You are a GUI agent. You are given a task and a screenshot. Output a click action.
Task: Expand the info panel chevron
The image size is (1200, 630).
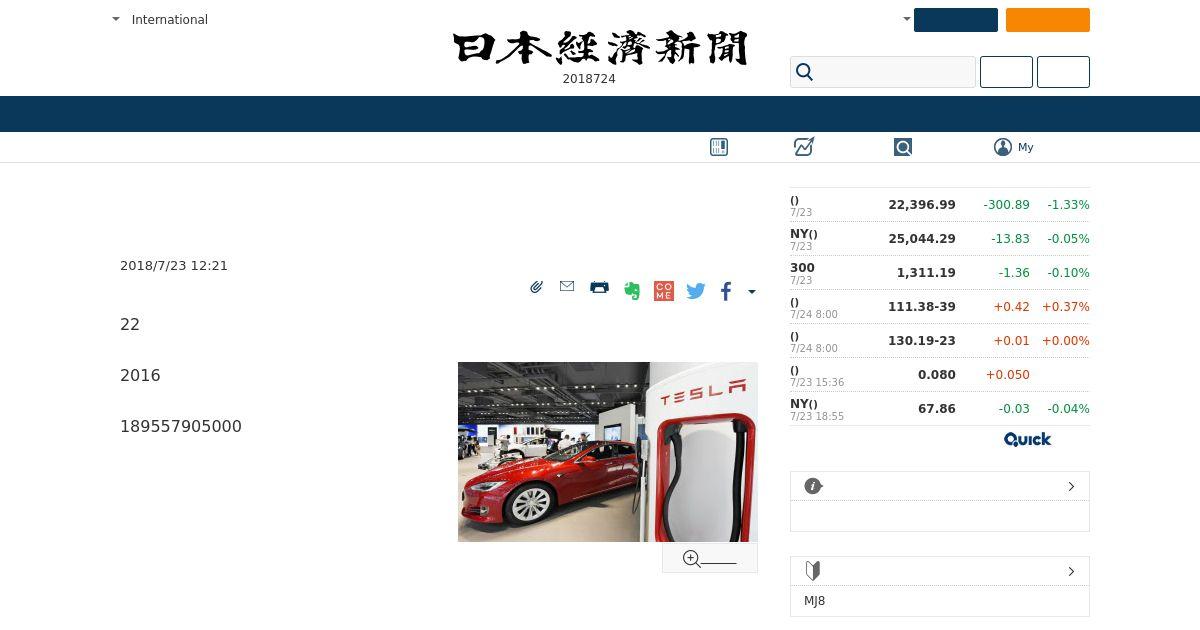[x=1071, y=486]
